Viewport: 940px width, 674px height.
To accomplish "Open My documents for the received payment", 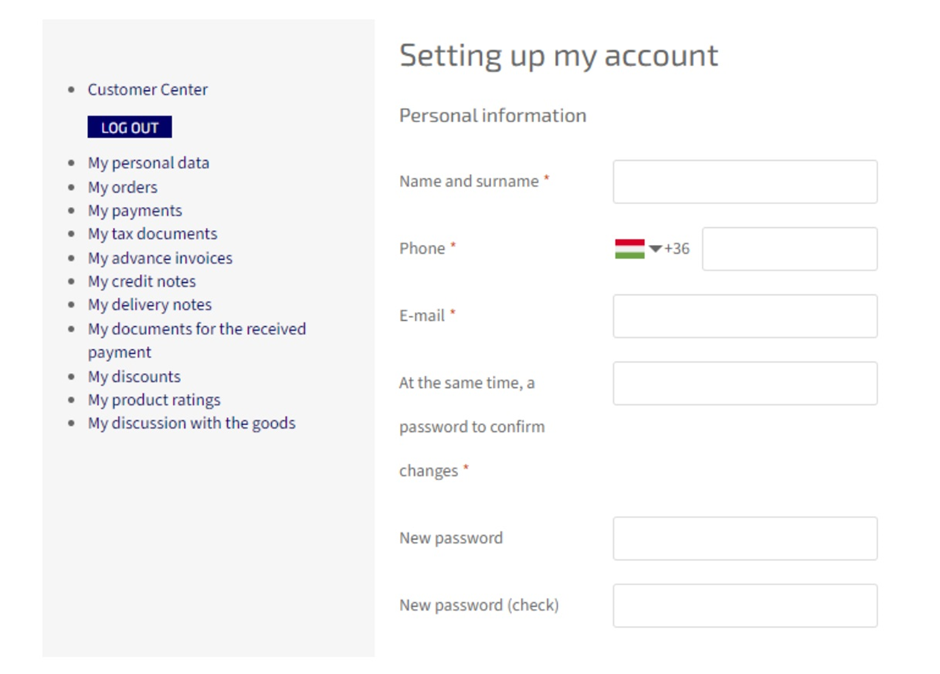I will pos(197,341).
